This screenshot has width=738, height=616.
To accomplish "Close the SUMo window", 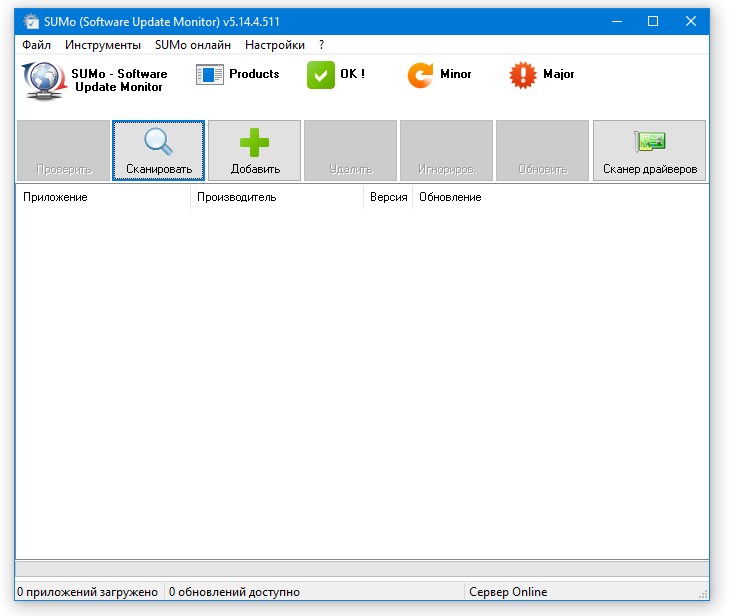I will pyautogui.click(x=690, y=22).
